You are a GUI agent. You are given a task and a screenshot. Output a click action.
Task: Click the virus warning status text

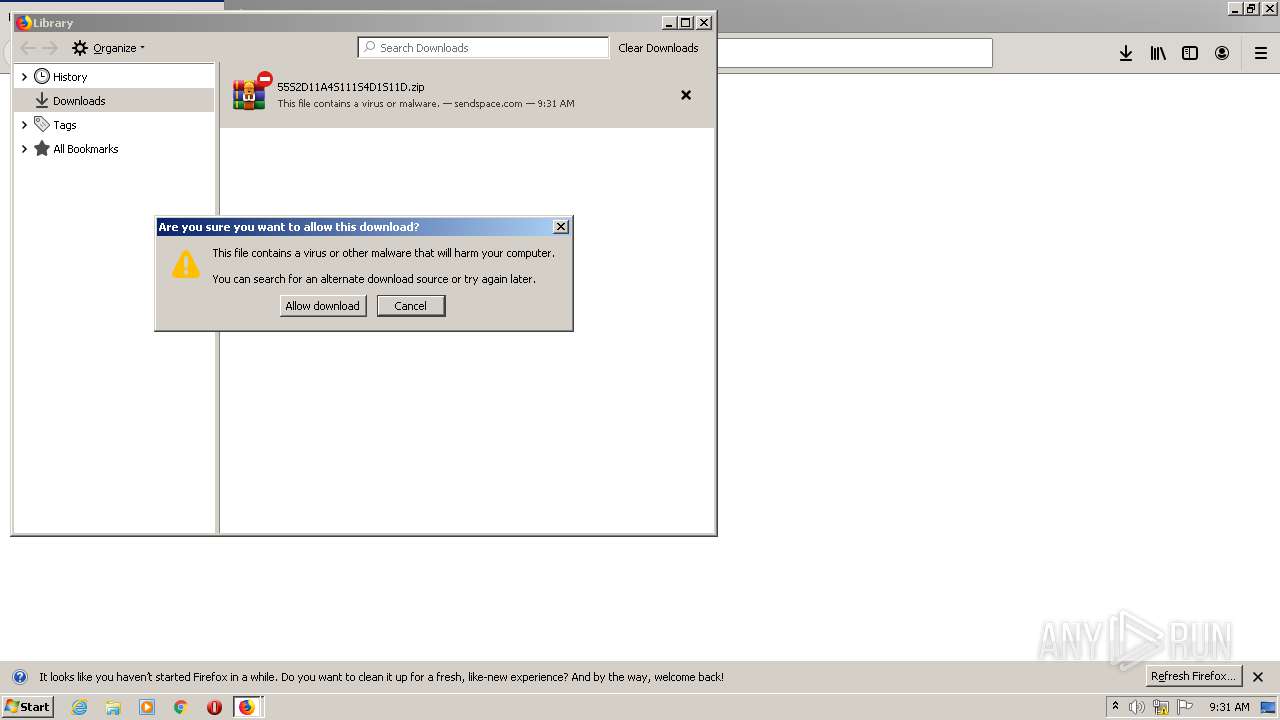358,103
